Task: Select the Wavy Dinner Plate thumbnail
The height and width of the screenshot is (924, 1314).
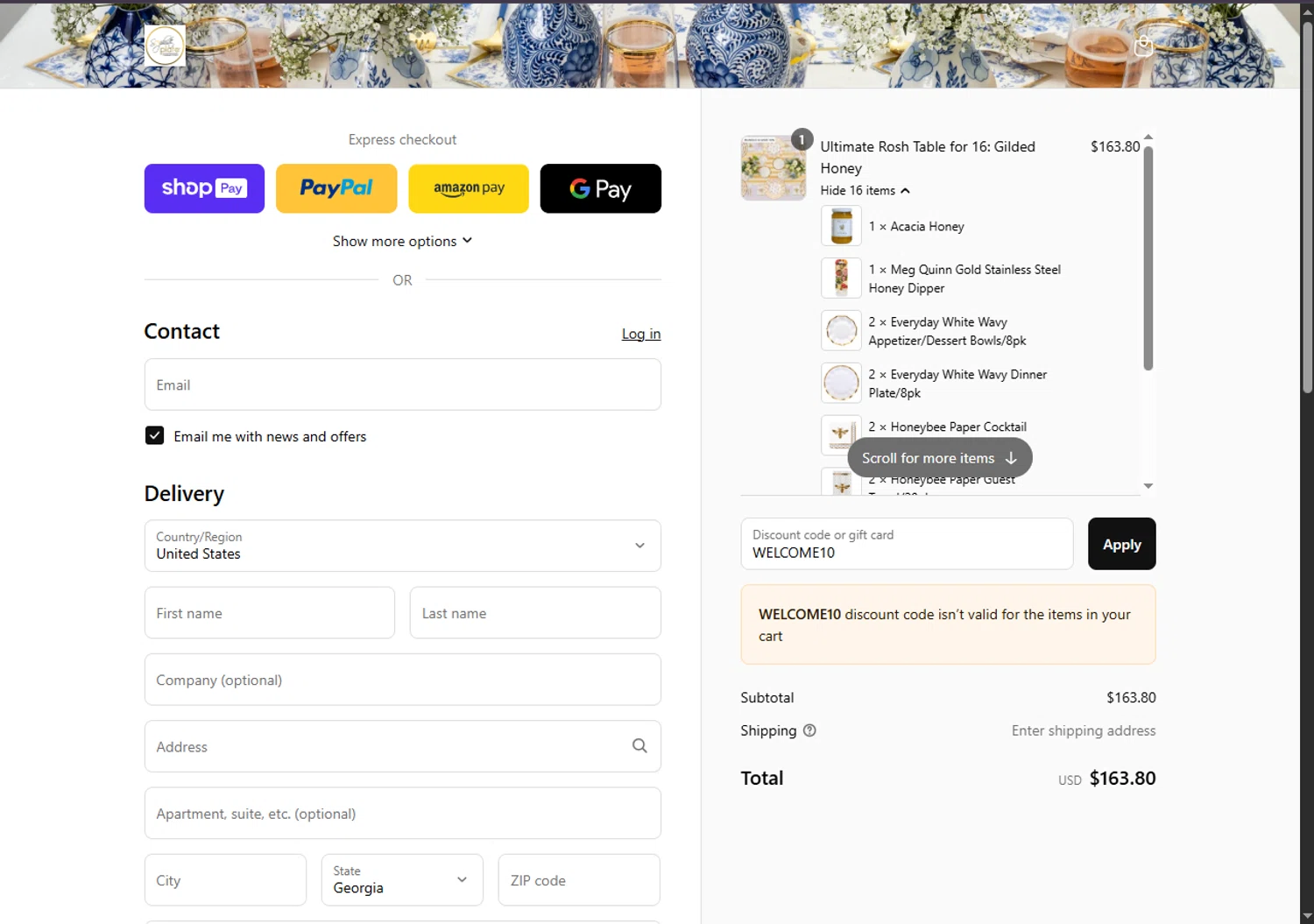Action: (841, 384)
